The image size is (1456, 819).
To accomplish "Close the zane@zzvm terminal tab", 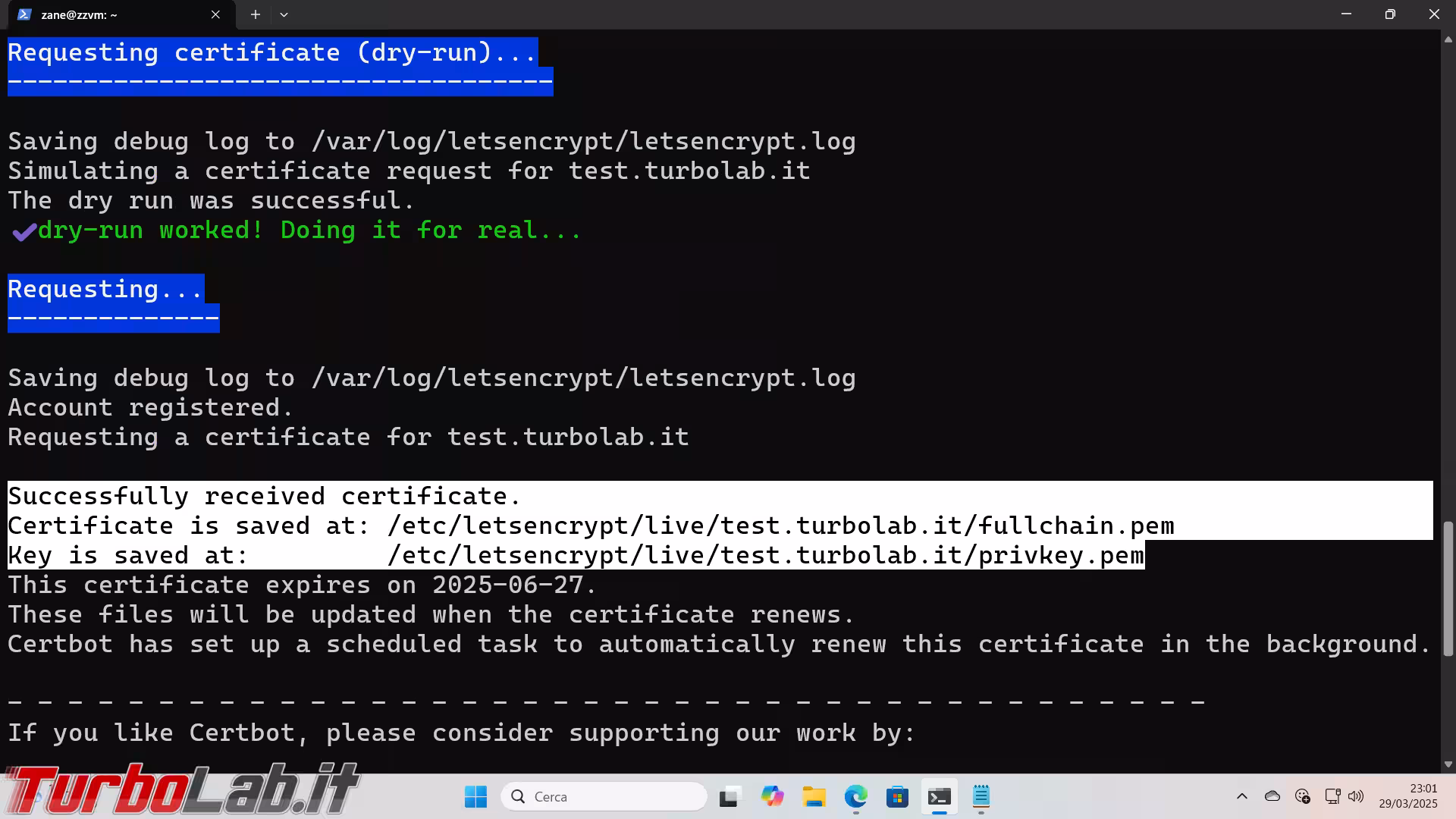I will click(x=215, y=14).
